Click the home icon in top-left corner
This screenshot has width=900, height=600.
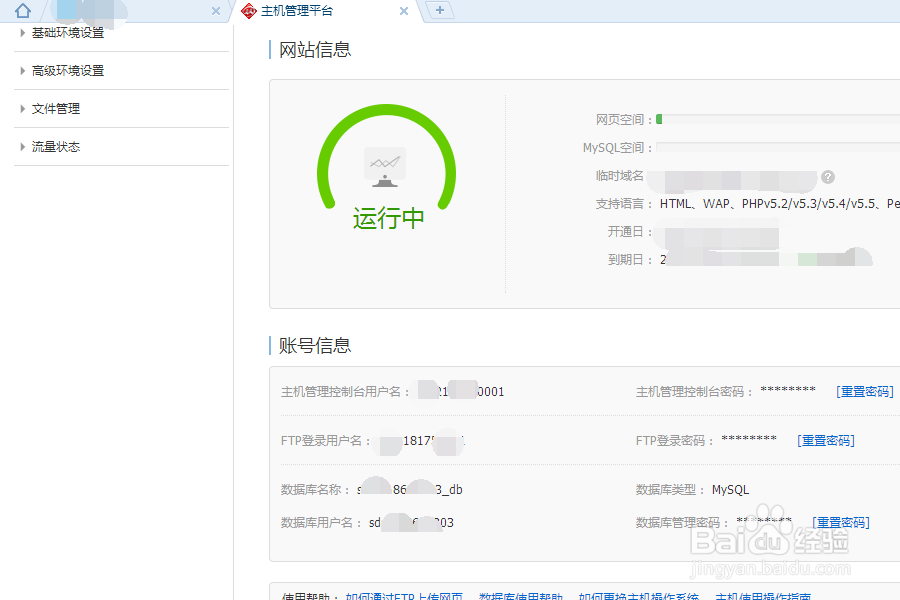22,11
